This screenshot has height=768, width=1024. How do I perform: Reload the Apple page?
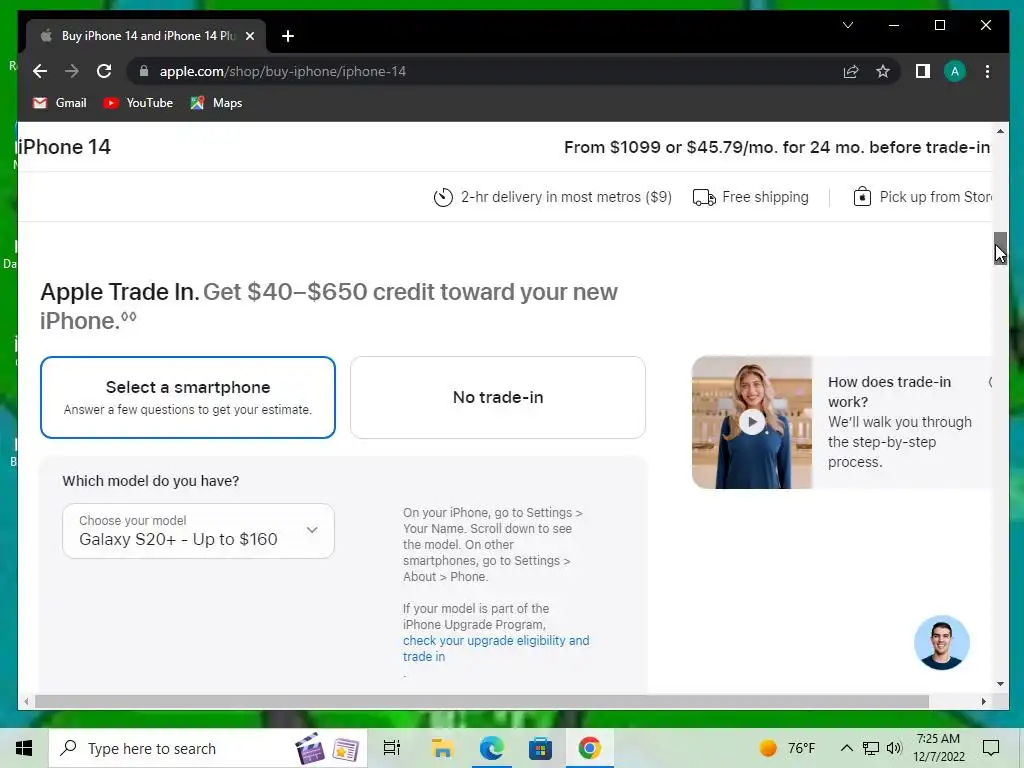104,71
